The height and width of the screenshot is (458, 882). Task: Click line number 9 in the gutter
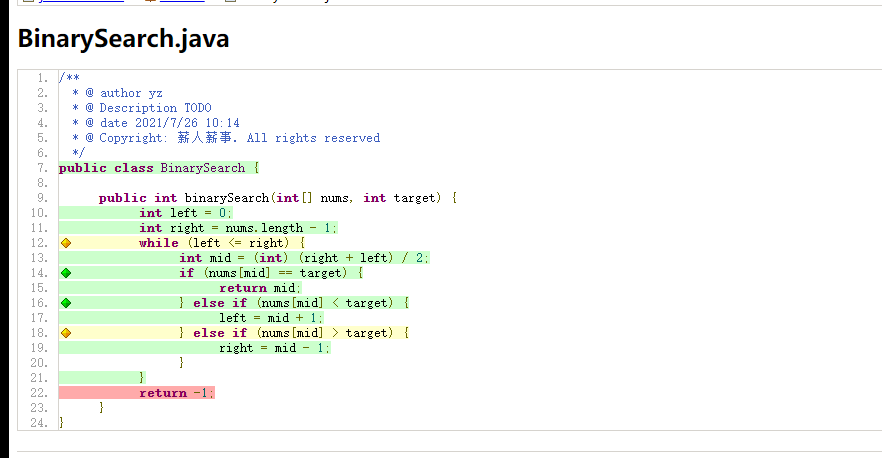[x=43, y=198]
